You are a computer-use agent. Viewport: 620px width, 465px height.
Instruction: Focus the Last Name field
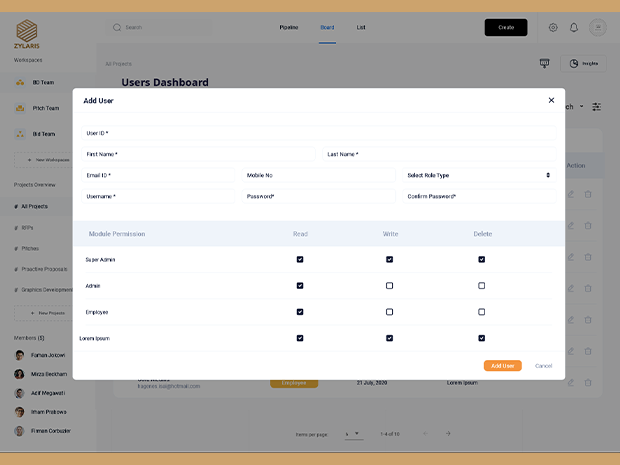(439, 154)
